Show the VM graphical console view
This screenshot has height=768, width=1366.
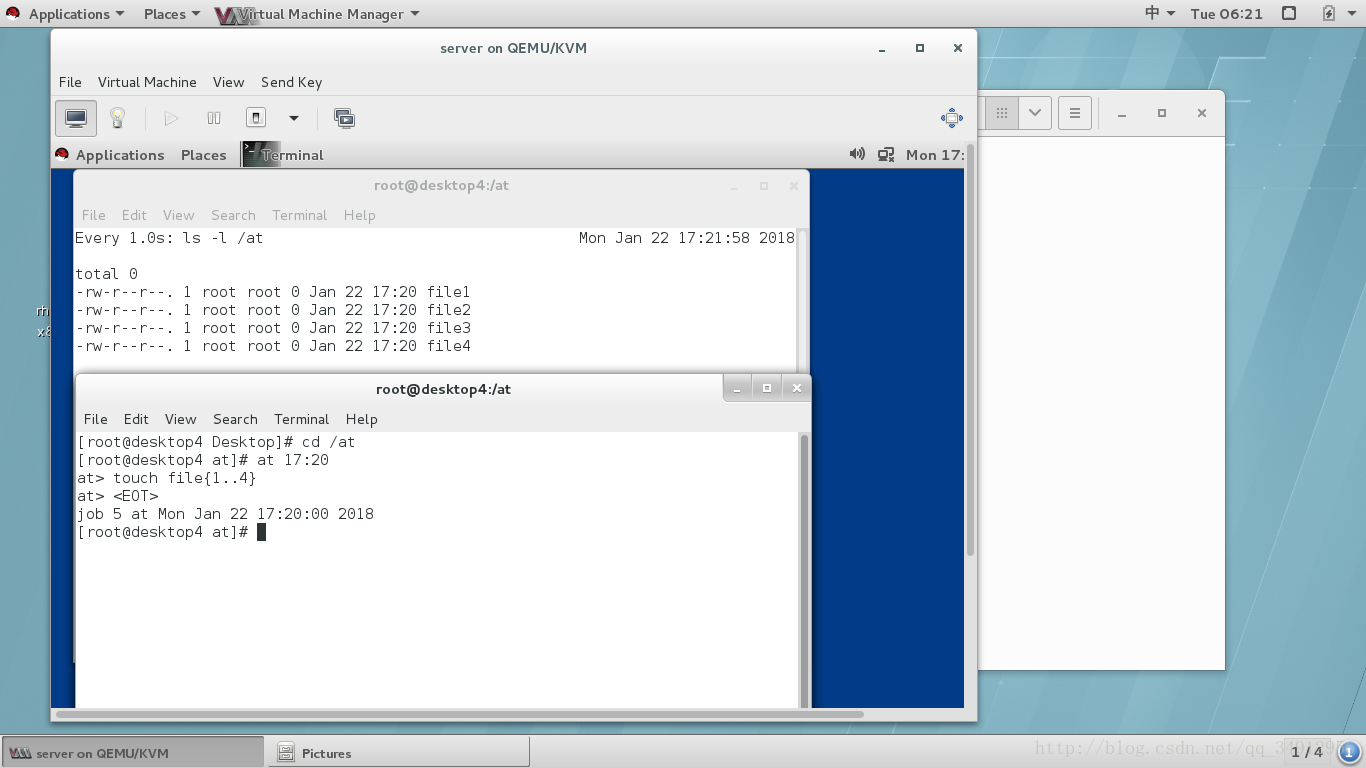[76, 118]
